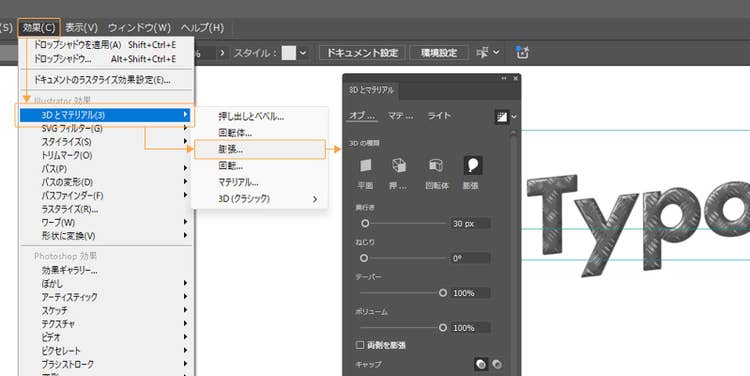Viewport: 750px width, 376px height.
Task: Open the ヘルプ(H) menu
Action: [x=202, y=28]
